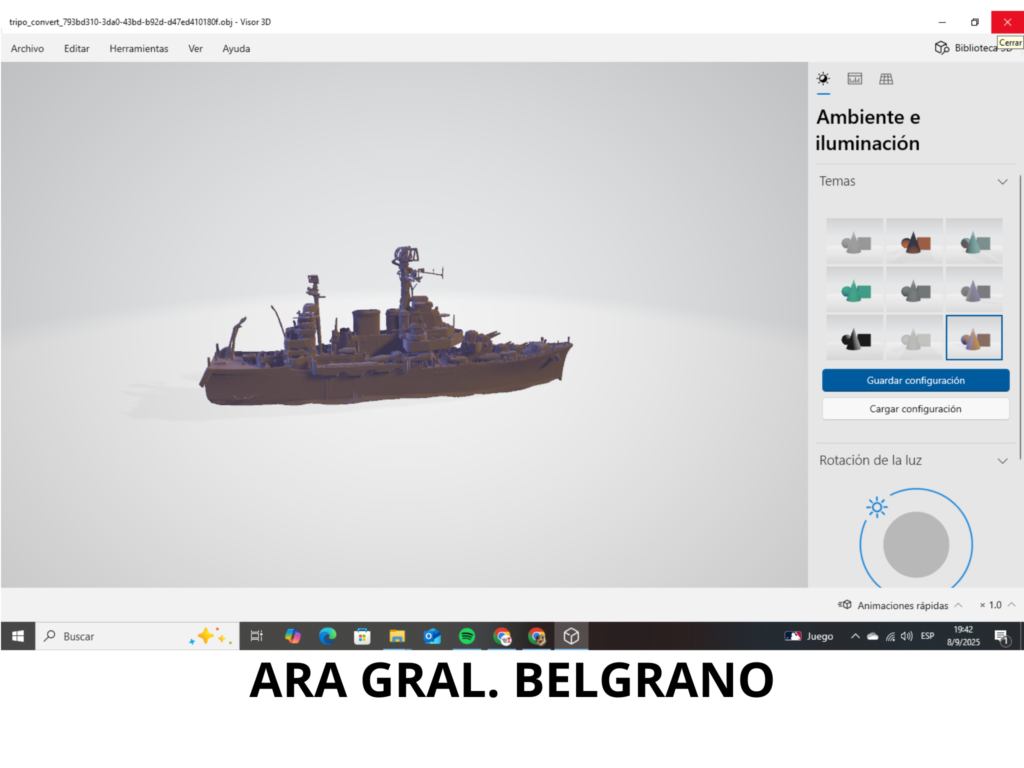Open the Ver menu
The height and width of the screenshot is (768, 1024).
[195, 48]
